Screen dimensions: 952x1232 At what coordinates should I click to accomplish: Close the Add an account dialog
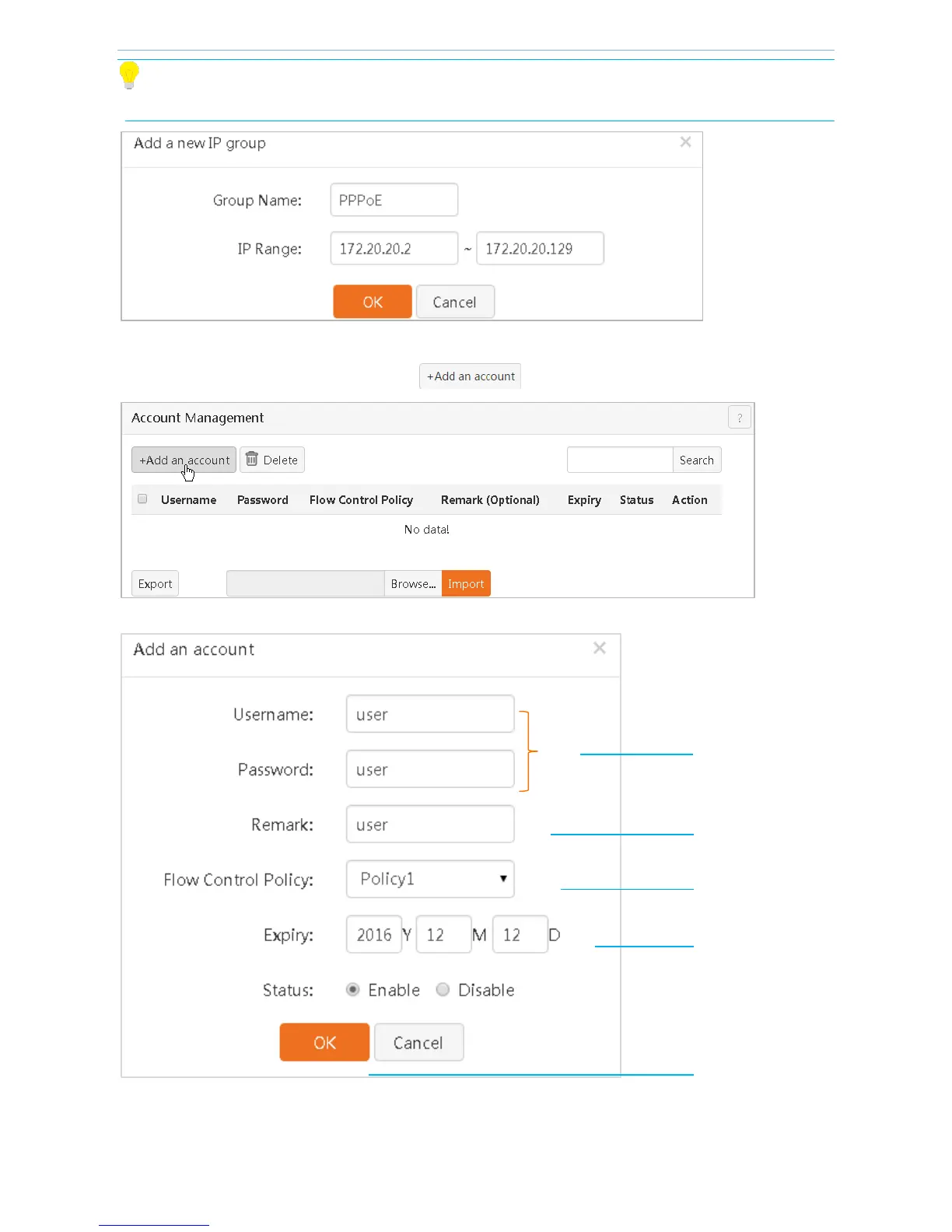click(x=599, y=649)
